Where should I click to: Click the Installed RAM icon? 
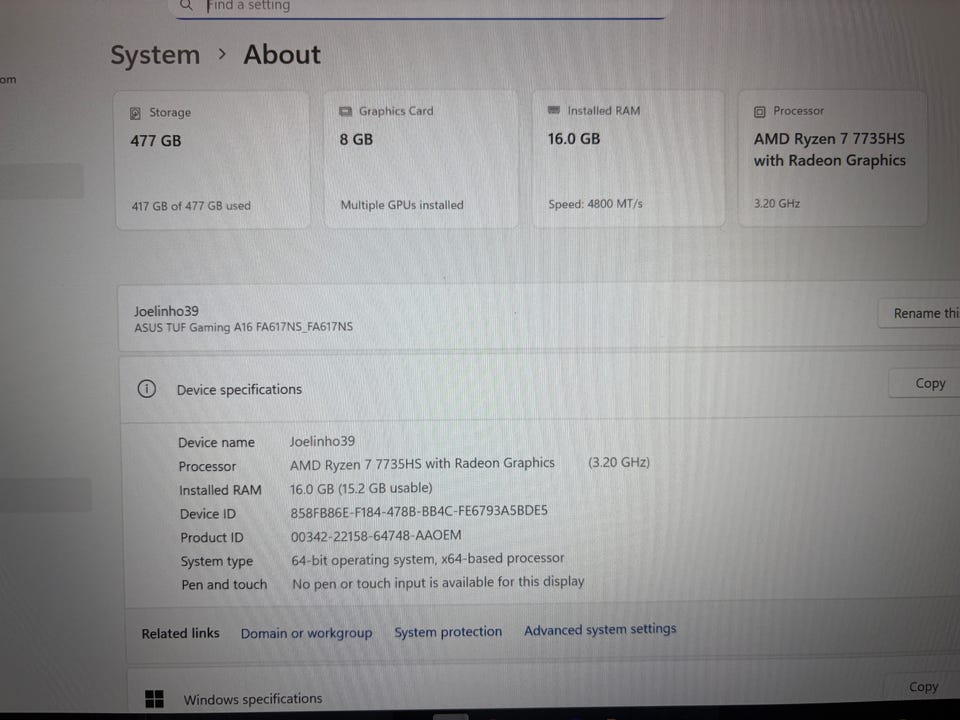tap(554, 110)
